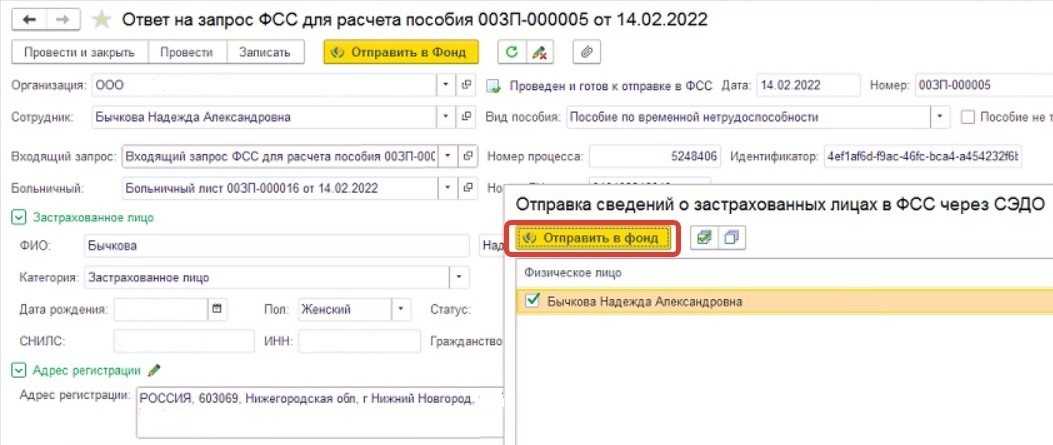Click the check-all icon in СЭДО dialog
The image size is (1053, 445).
(704, 238)
